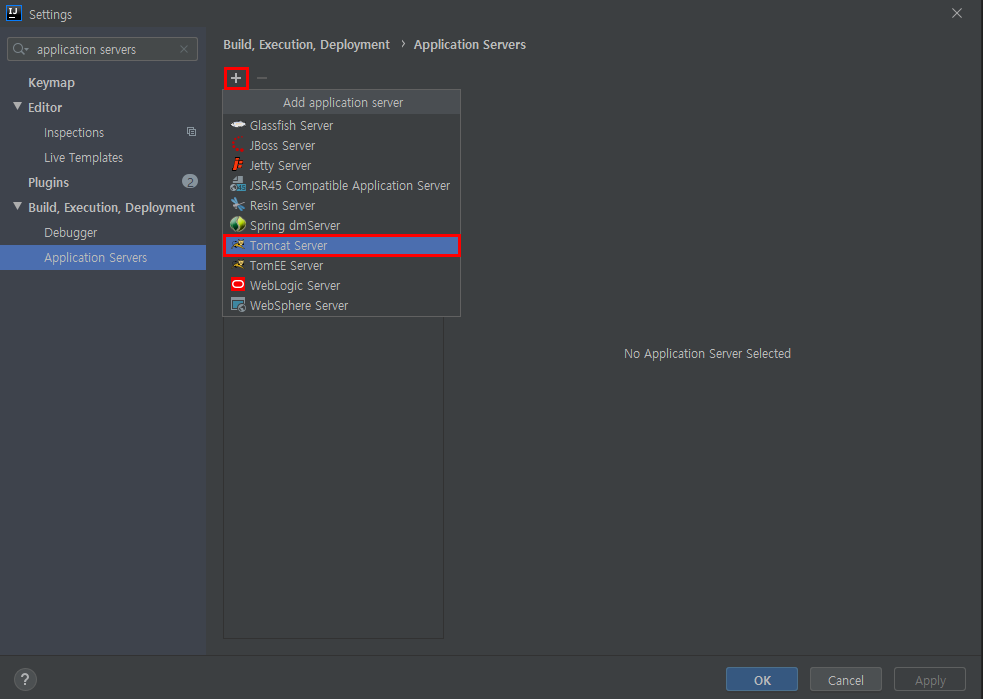Open help via the question mark

pyautogui.click(x=25, y=679)
